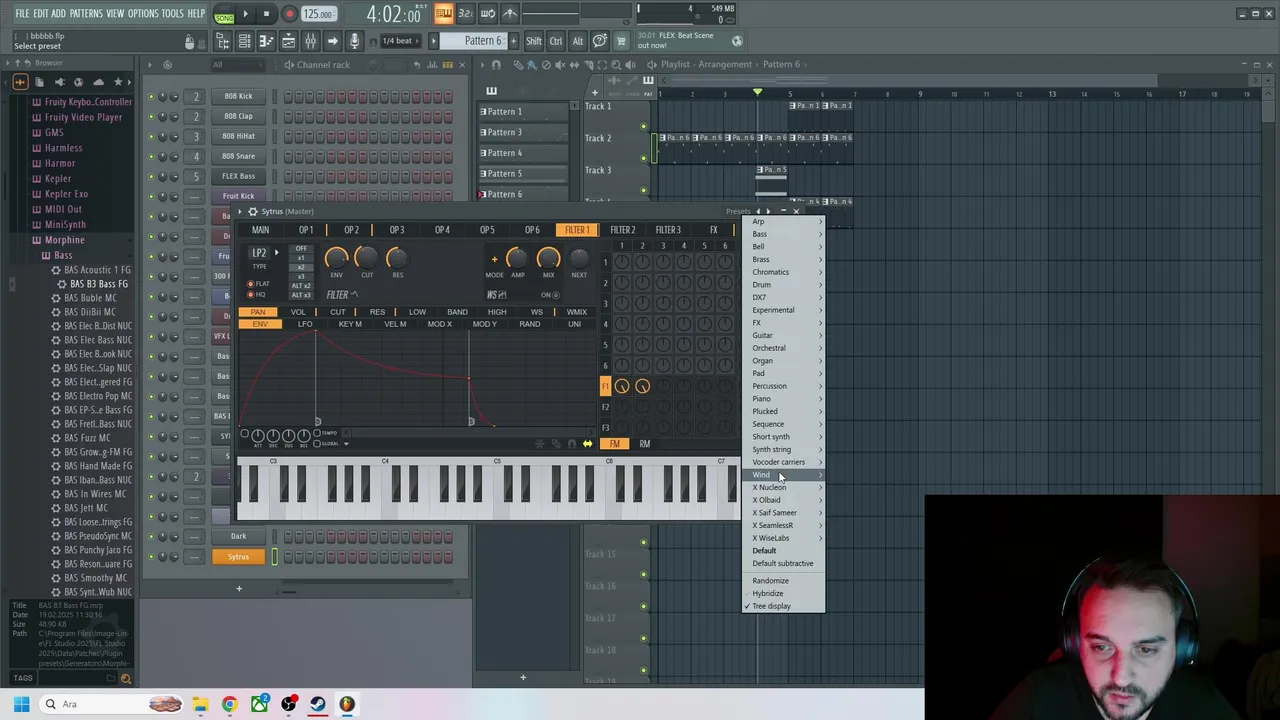The image size is (1280, 720).
Task: Mute the 808 Kick channel green light
Action: (151, 97)
